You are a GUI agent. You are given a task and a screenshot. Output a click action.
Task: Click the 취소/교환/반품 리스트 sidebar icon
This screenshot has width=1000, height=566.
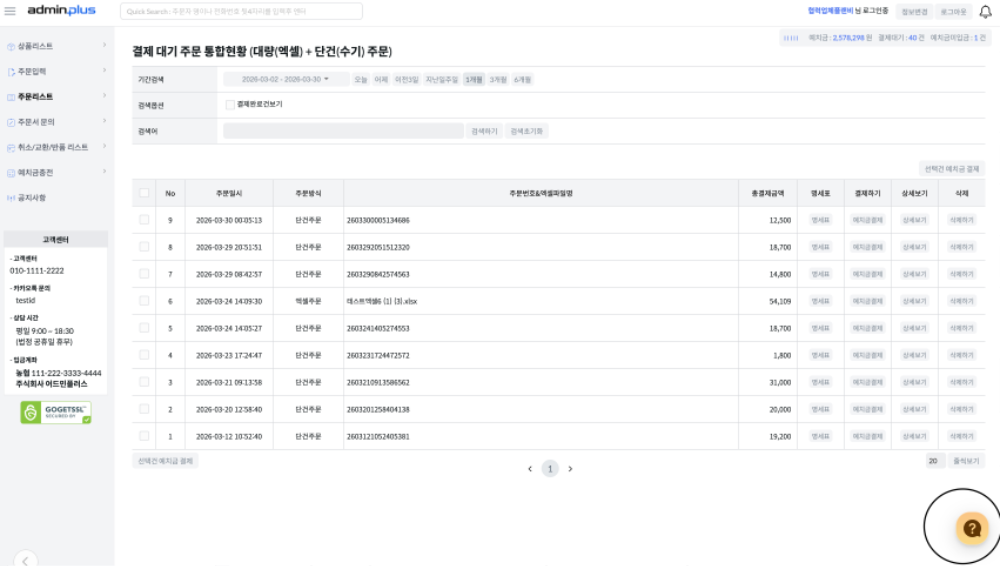click(11, 148)
